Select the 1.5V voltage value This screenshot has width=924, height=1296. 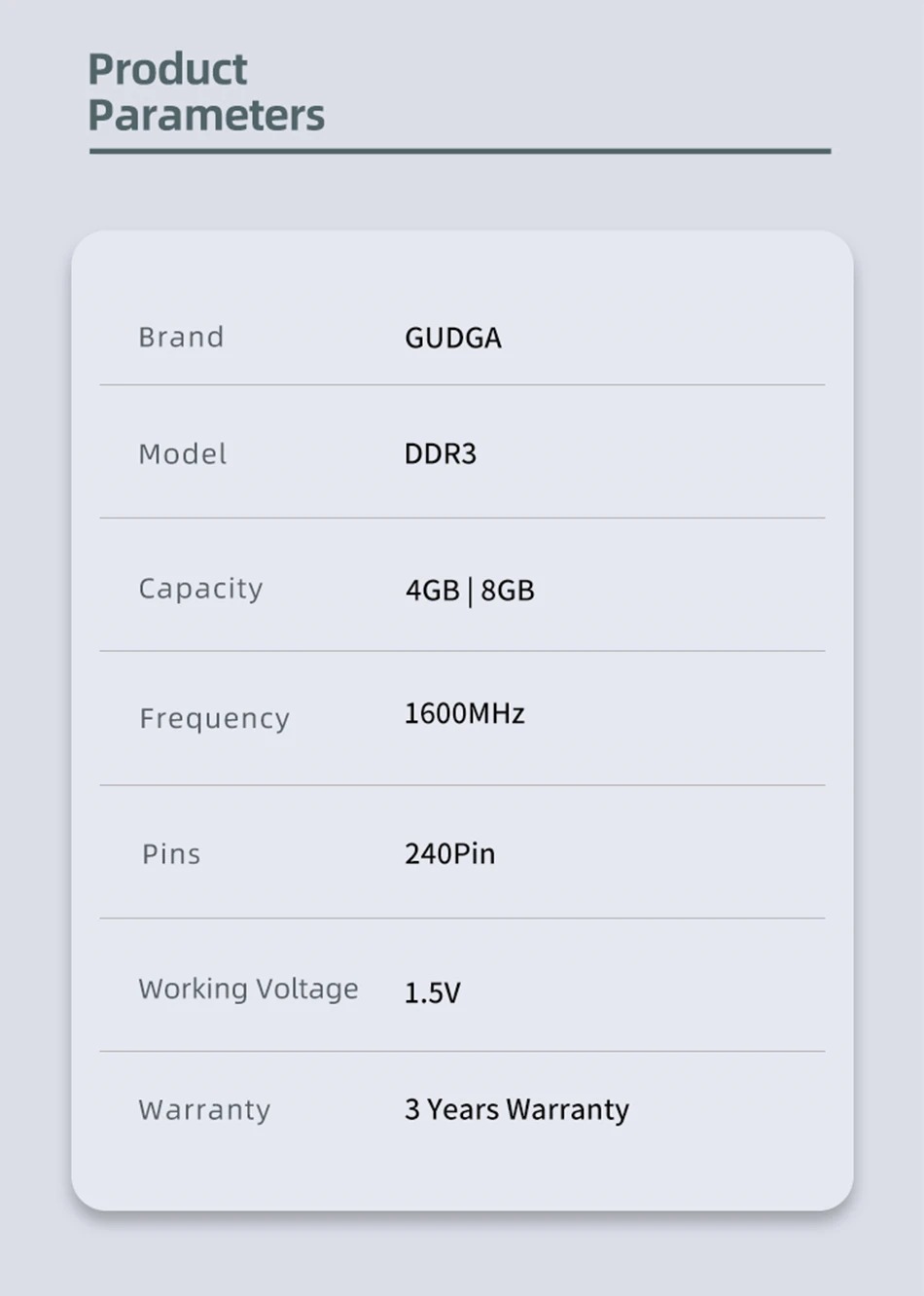(432, 992)
